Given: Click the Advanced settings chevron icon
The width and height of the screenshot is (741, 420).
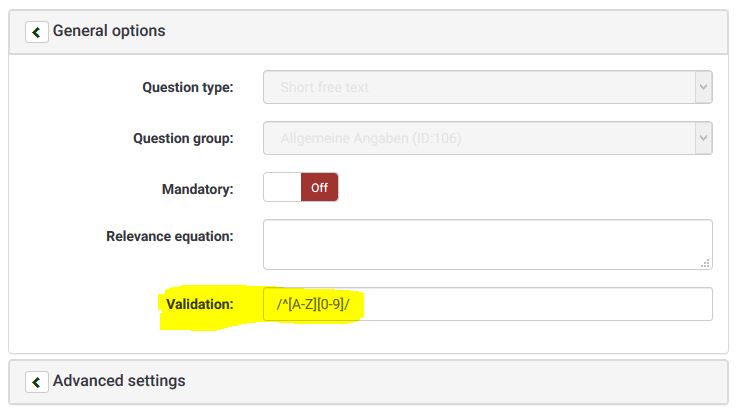Looking at the screenshot, I should coord(37,382).
